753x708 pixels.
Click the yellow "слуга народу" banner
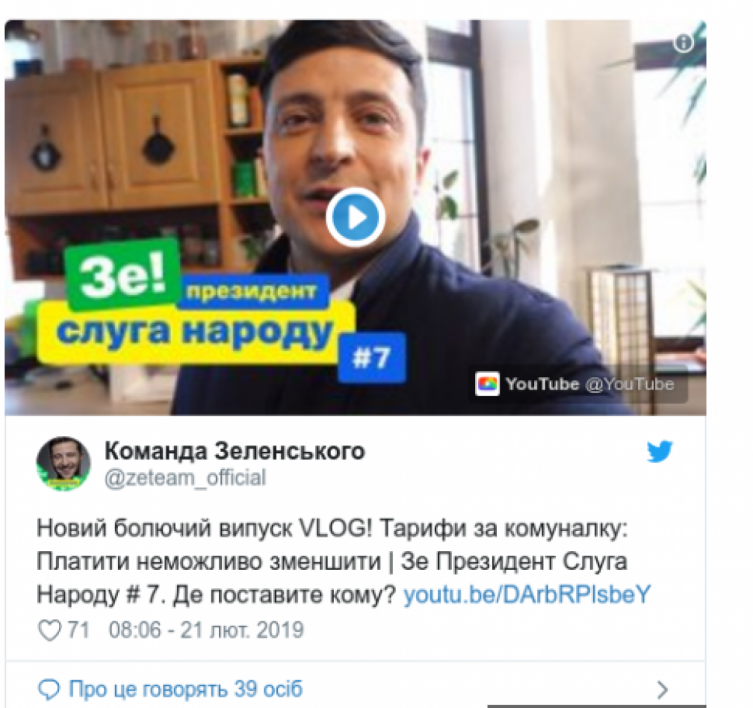[196, 332]
